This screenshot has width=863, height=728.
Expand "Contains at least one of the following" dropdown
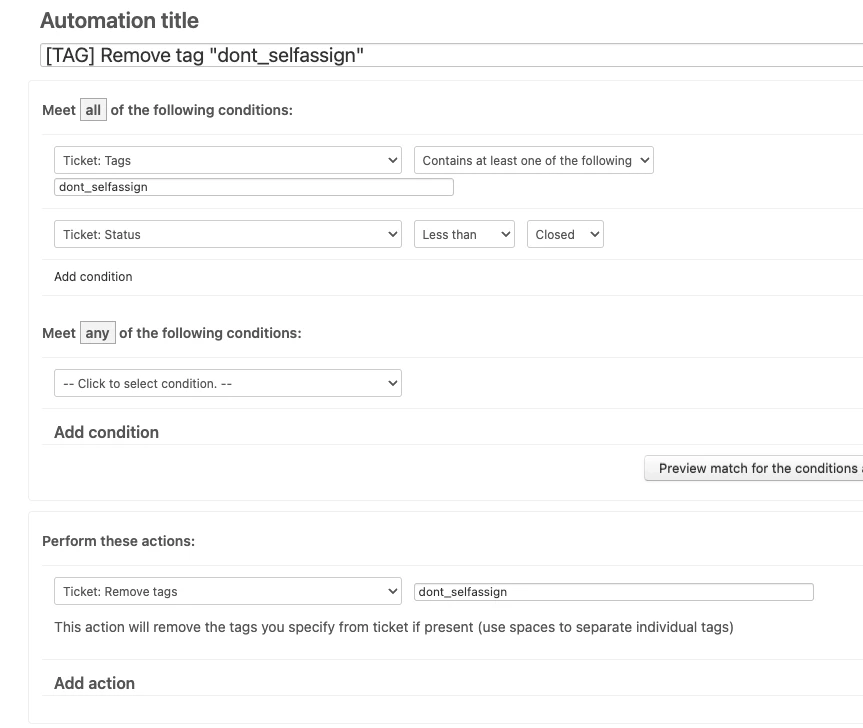click(533, 160)
